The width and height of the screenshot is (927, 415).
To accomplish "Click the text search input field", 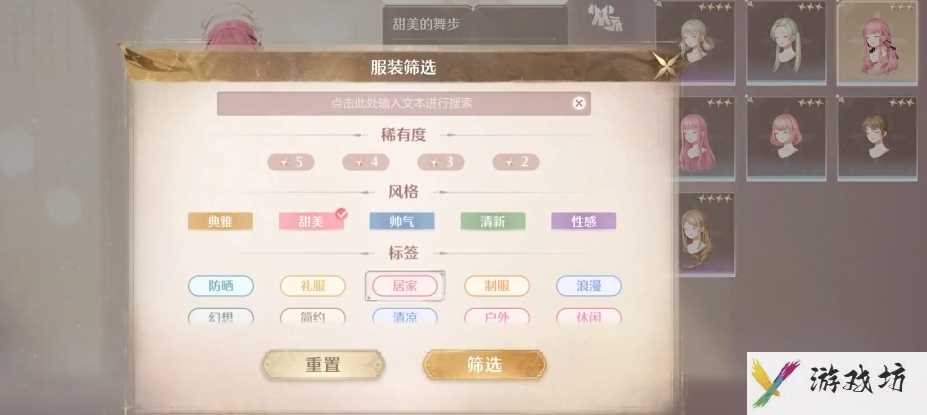I will (404, 103).
